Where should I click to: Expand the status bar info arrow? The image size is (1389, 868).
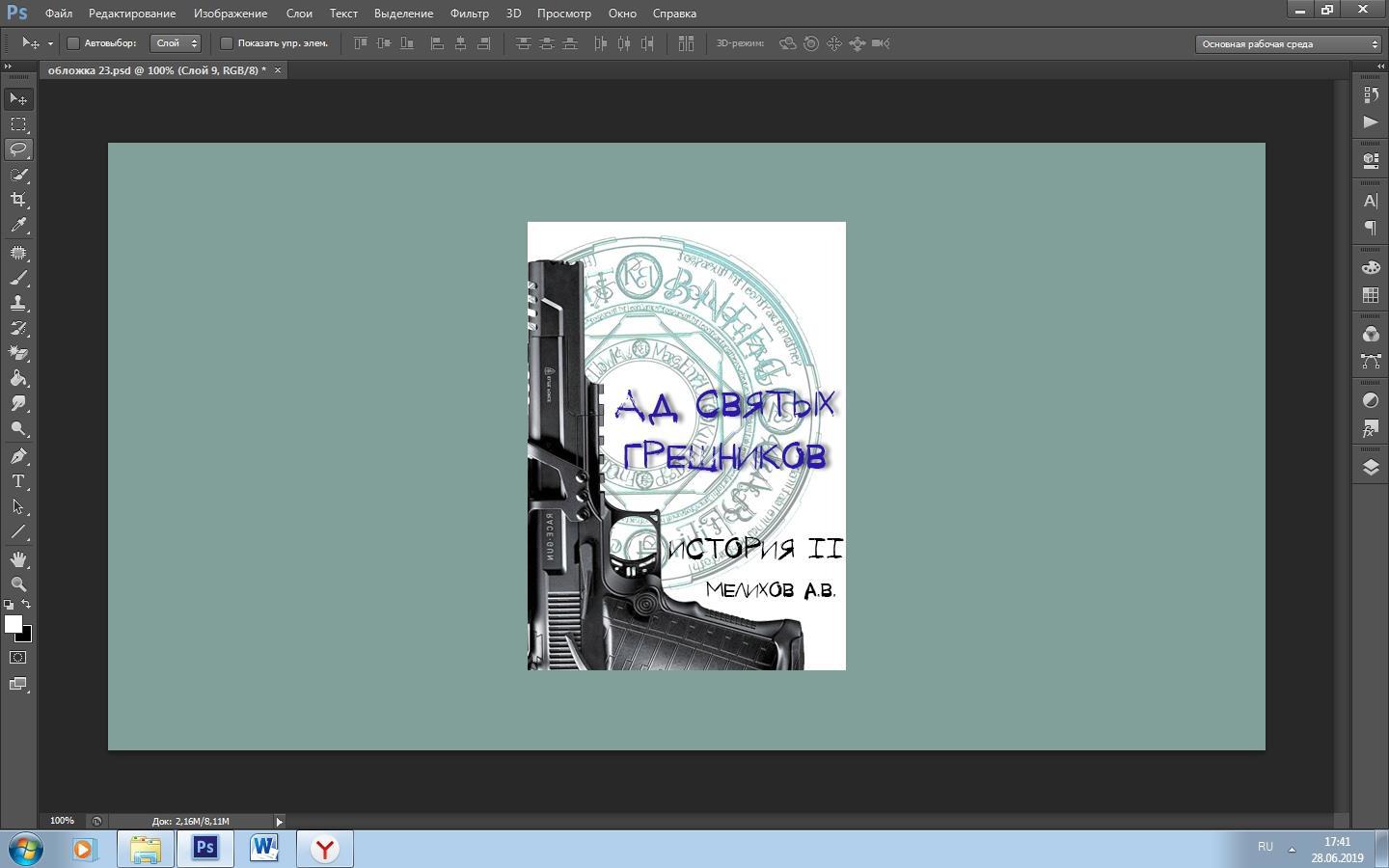pyautogui.click(x=280, y=822)
